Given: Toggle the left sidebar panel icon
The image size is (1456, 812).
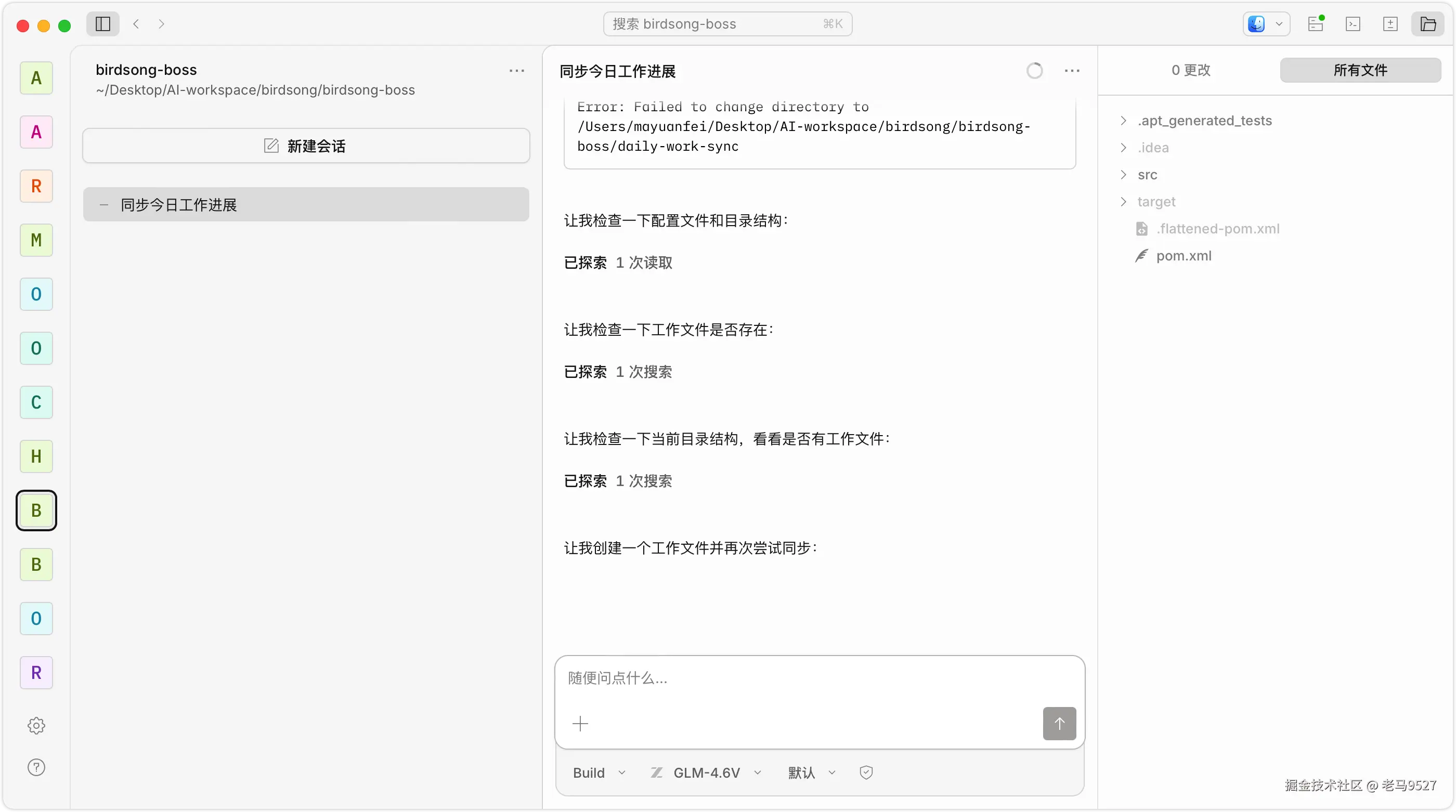Looking at the screenshot, I should tap(103, 24).
